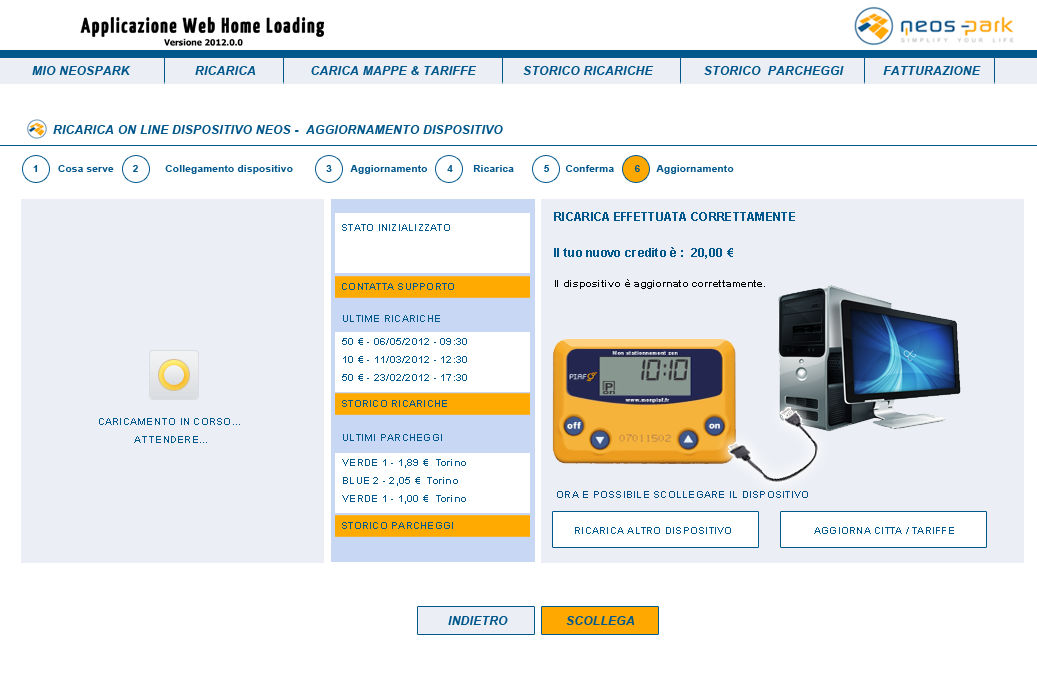Screen dimensions: 1037x684
Task: Open CARICA MAPPE & TARIFFE menu
Action: [394, 71]
